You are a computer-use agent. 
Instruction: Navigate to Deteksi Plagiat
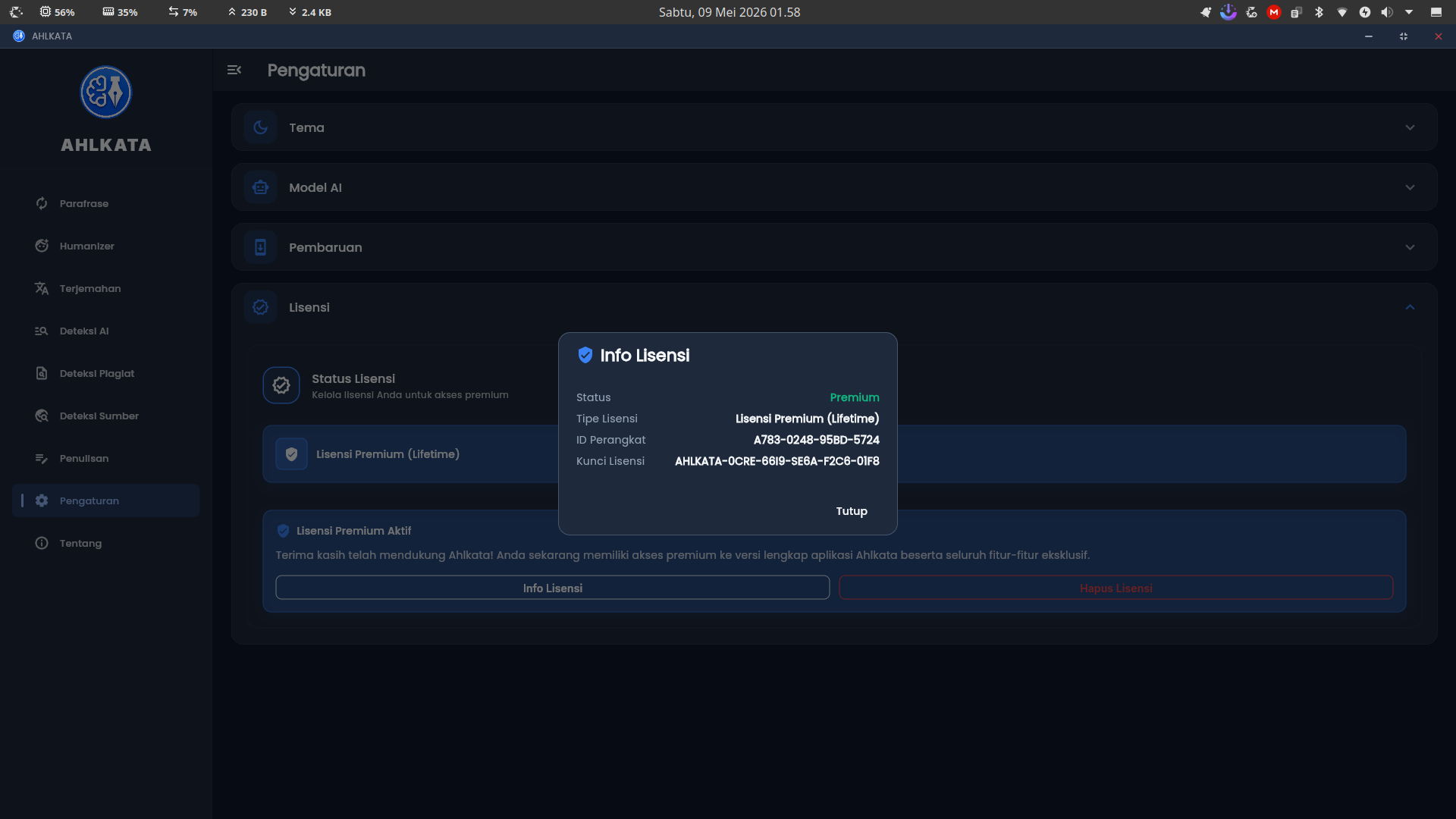106,373
